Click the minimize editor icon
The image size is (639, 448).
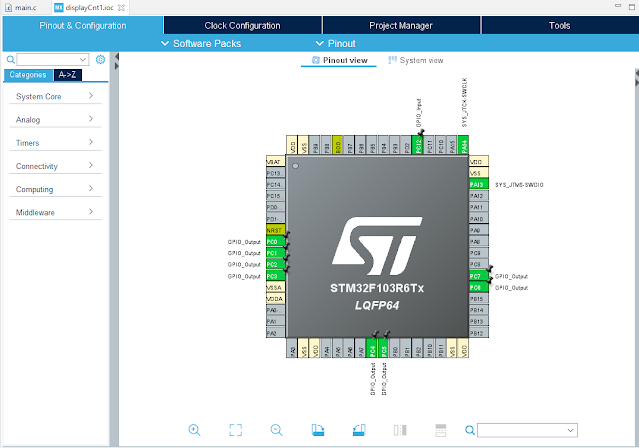(x=618, y=6)
